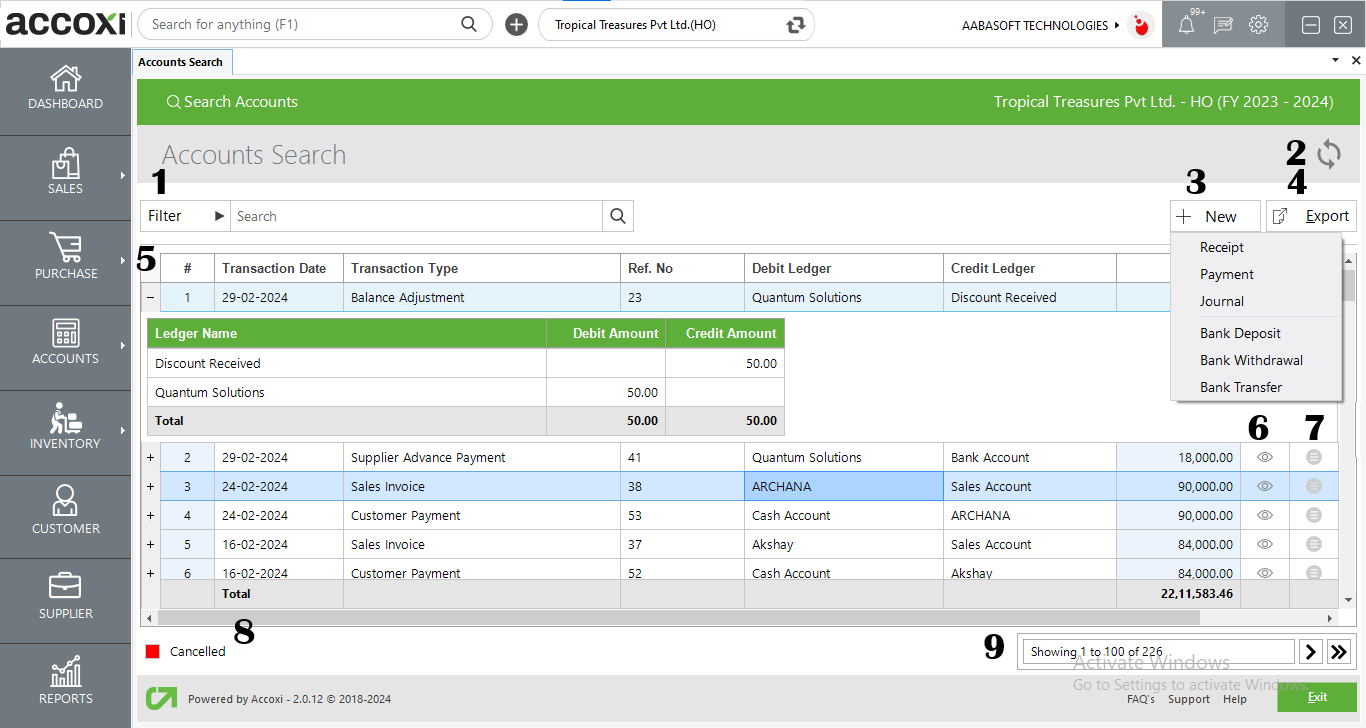The width and height of the screenshot is (1366, 728).
Task: Click the plus icon next to the search bar
Action: pyautogui.click(x=516, y=24)
